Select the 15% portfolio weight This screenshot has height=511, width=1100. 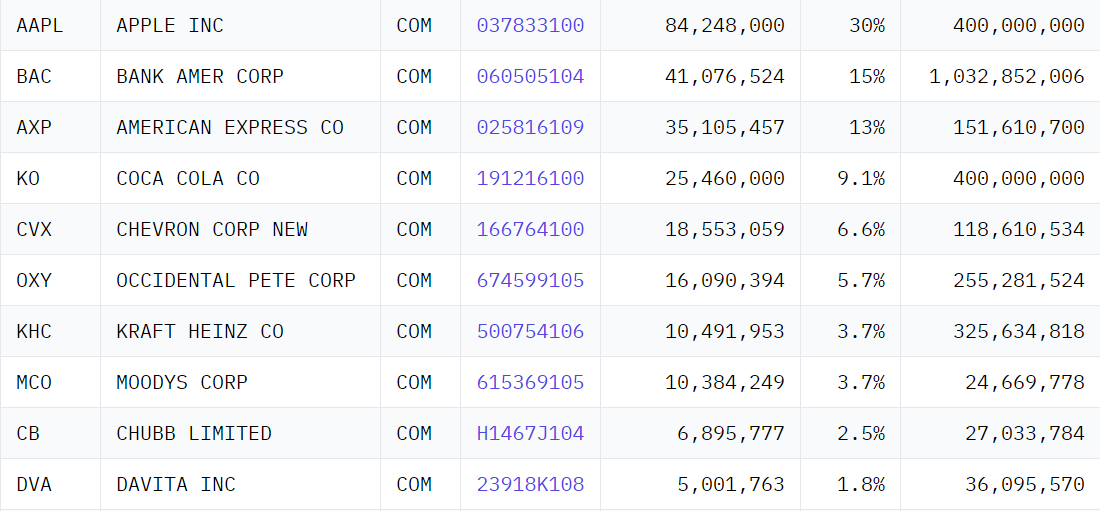[867, 76]
